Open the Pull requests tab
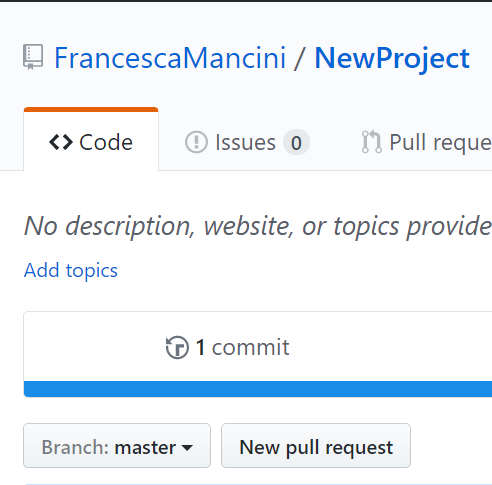492x485 pixels. point(440,143)
